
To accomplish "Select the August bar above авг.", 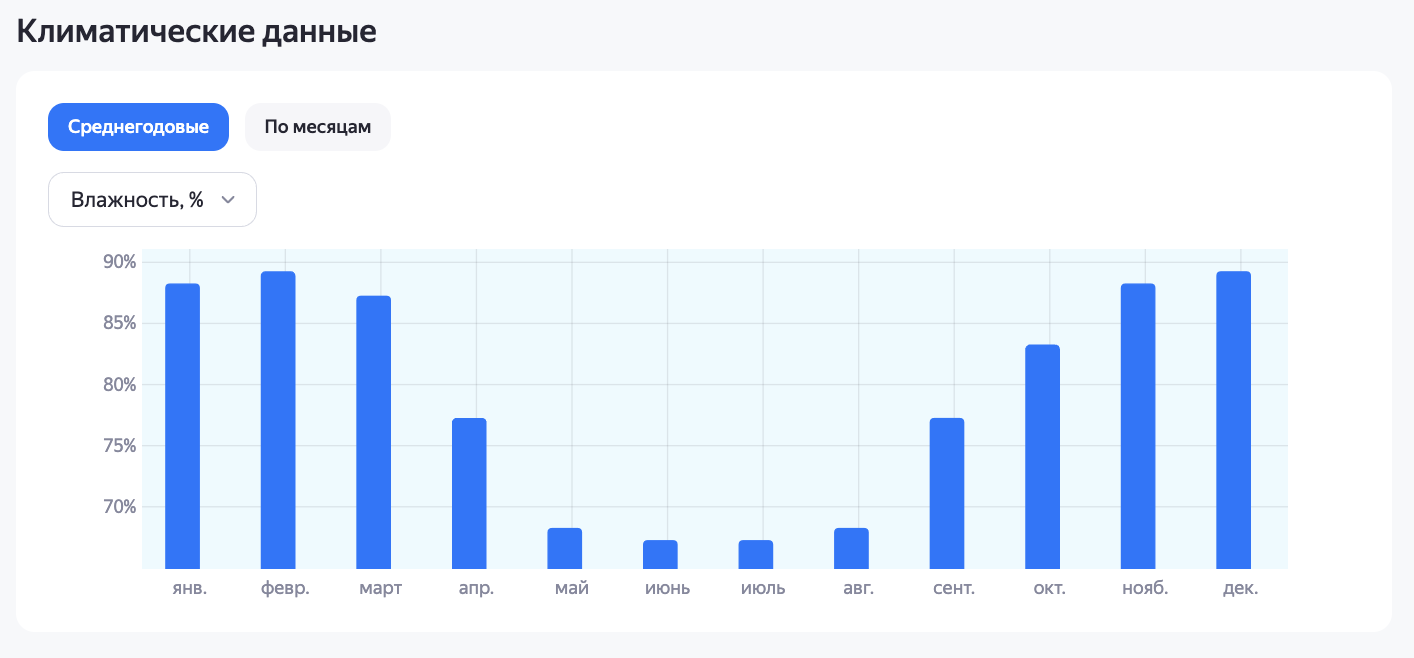I will pyautogui.click(x=851, y=548).
